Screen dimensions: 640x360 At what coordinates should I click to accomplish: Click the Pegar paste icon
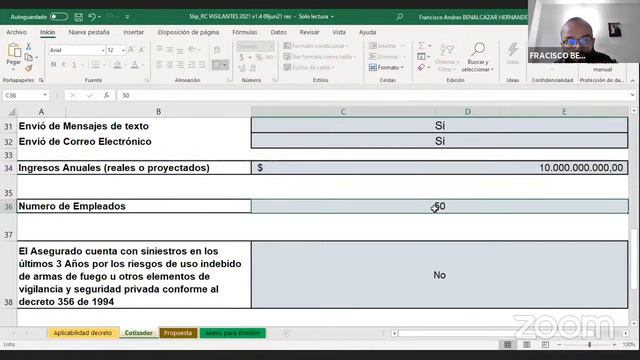[14, 51]
